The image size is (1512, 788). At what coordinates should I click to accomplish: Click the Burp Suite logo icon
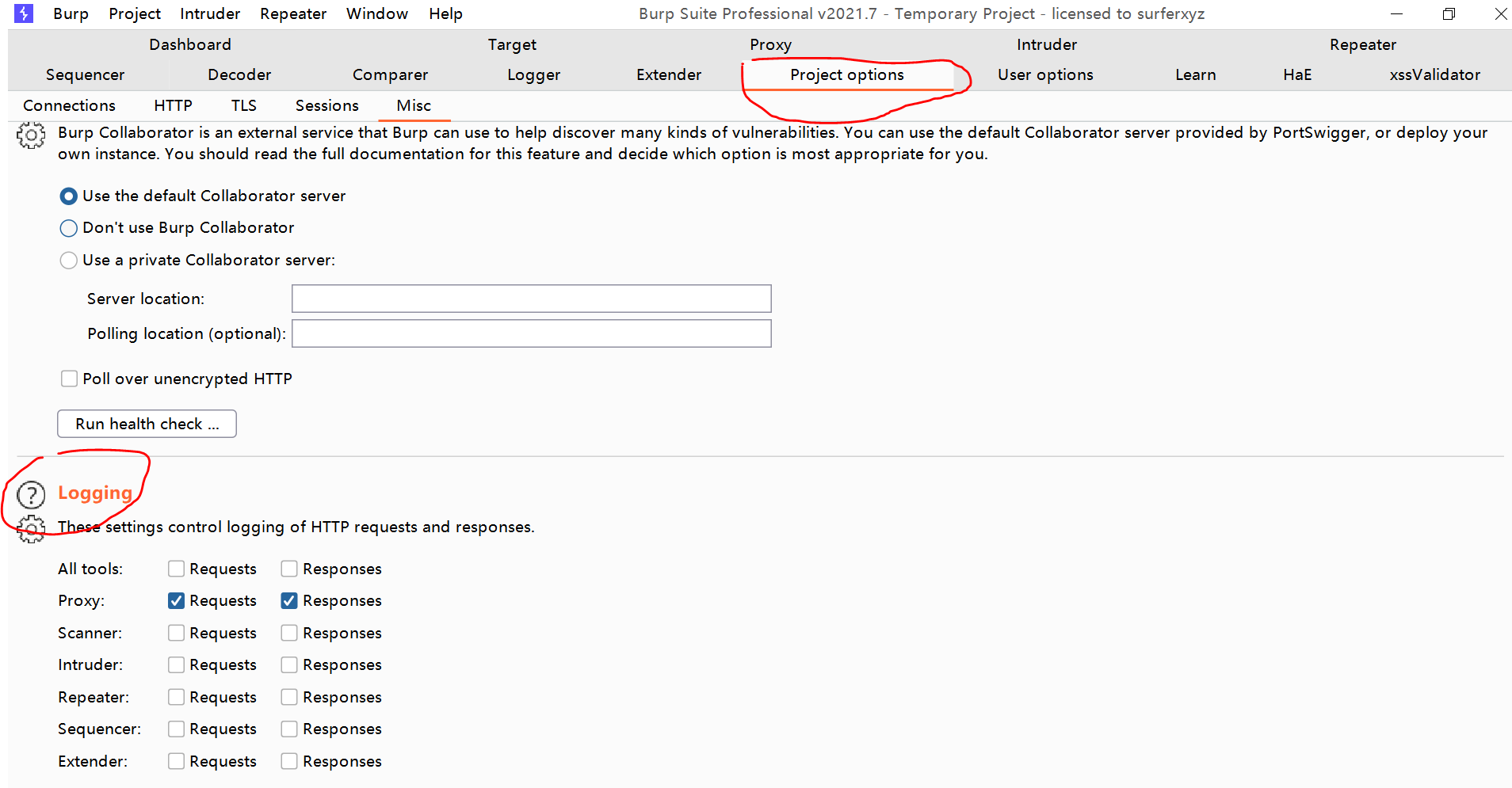click(x=24, y=13)
